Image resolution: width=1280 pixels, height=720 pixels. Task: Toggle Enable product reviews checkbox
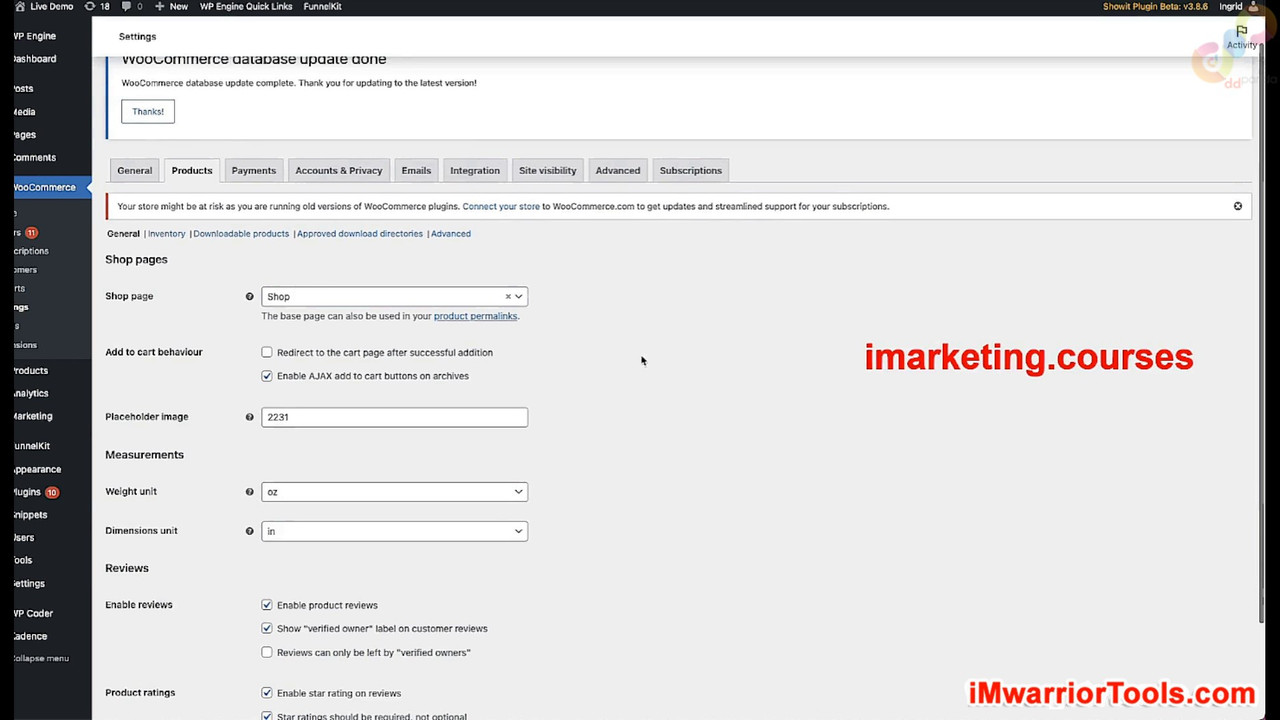(267, 605)
